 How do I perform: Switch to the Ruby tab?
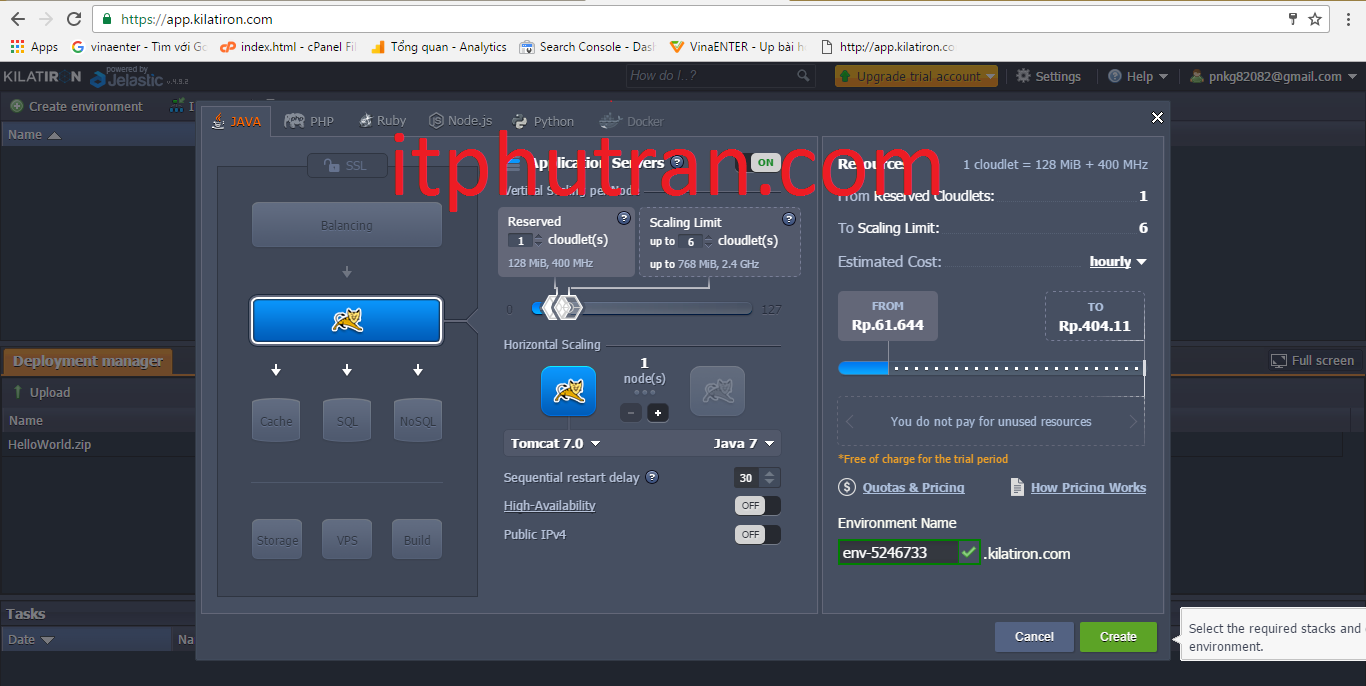tap(382, 121)
